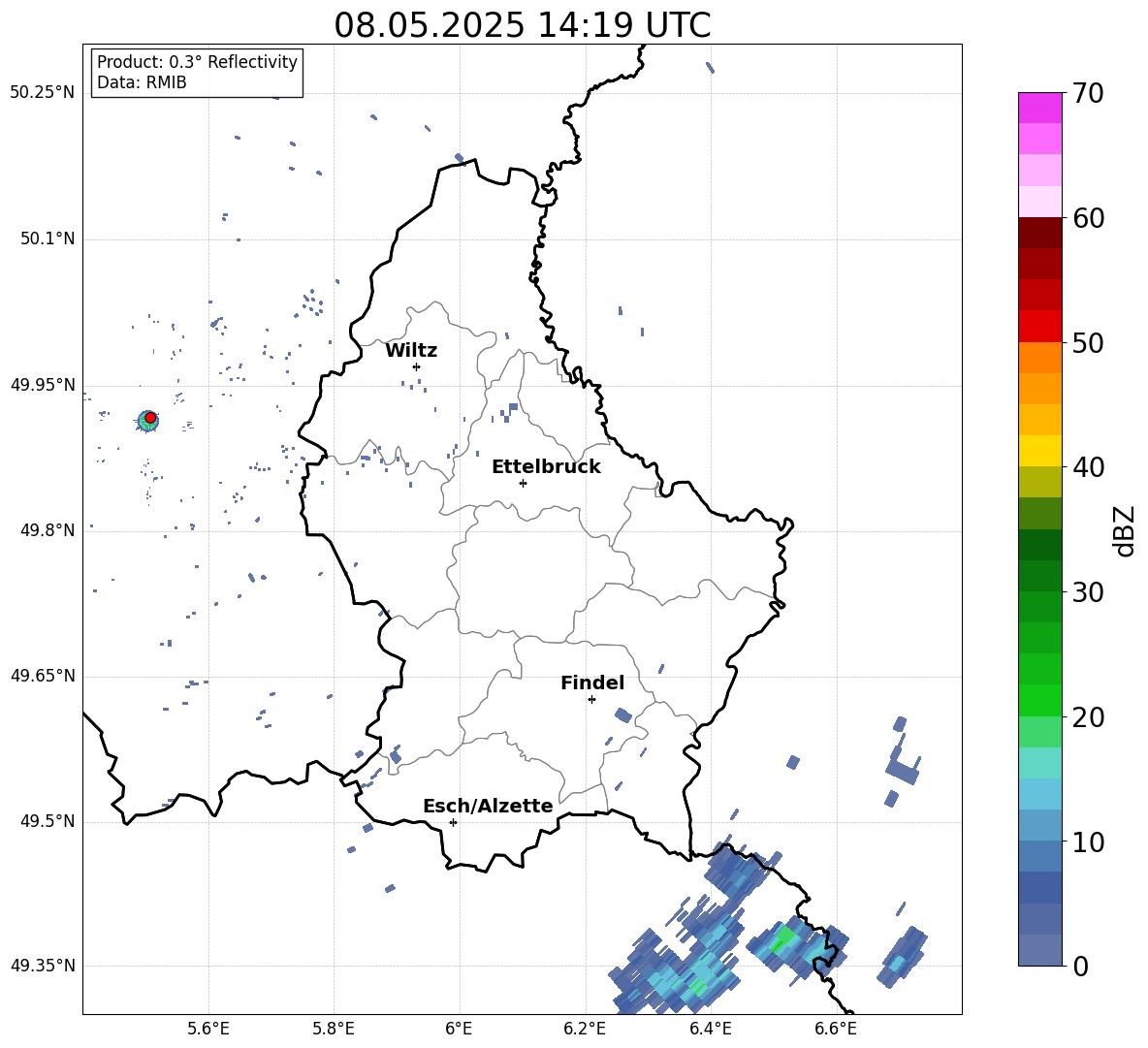Click the 6°E longitude label
The width and height of the screenshot is (1148, 1048).
pos(459,1029)
